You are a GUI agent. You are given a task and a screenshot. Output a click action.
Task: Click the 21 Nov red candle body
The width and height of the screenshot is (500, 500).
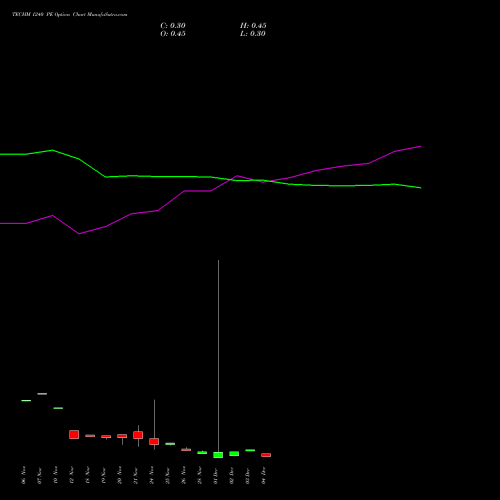coord(138,435)
